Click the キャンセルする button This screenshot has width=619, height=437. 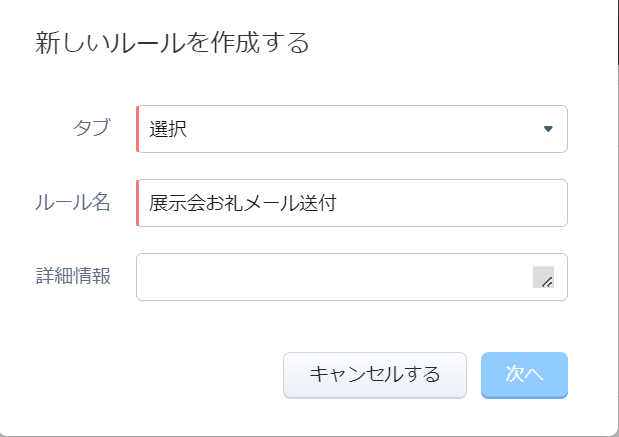(x=375, y=375)
